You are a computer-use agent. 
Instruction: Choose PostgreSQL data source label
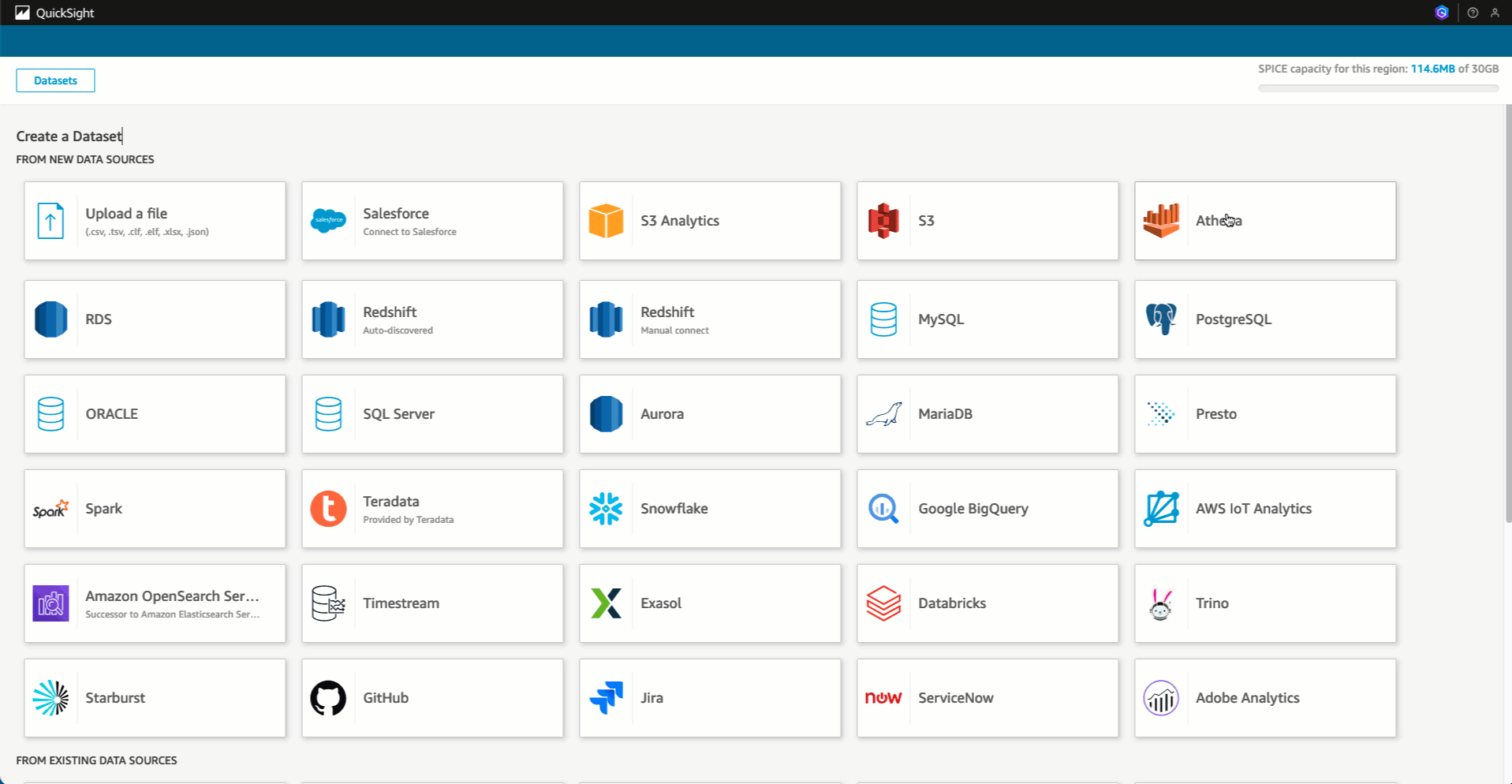[1234, 319]
